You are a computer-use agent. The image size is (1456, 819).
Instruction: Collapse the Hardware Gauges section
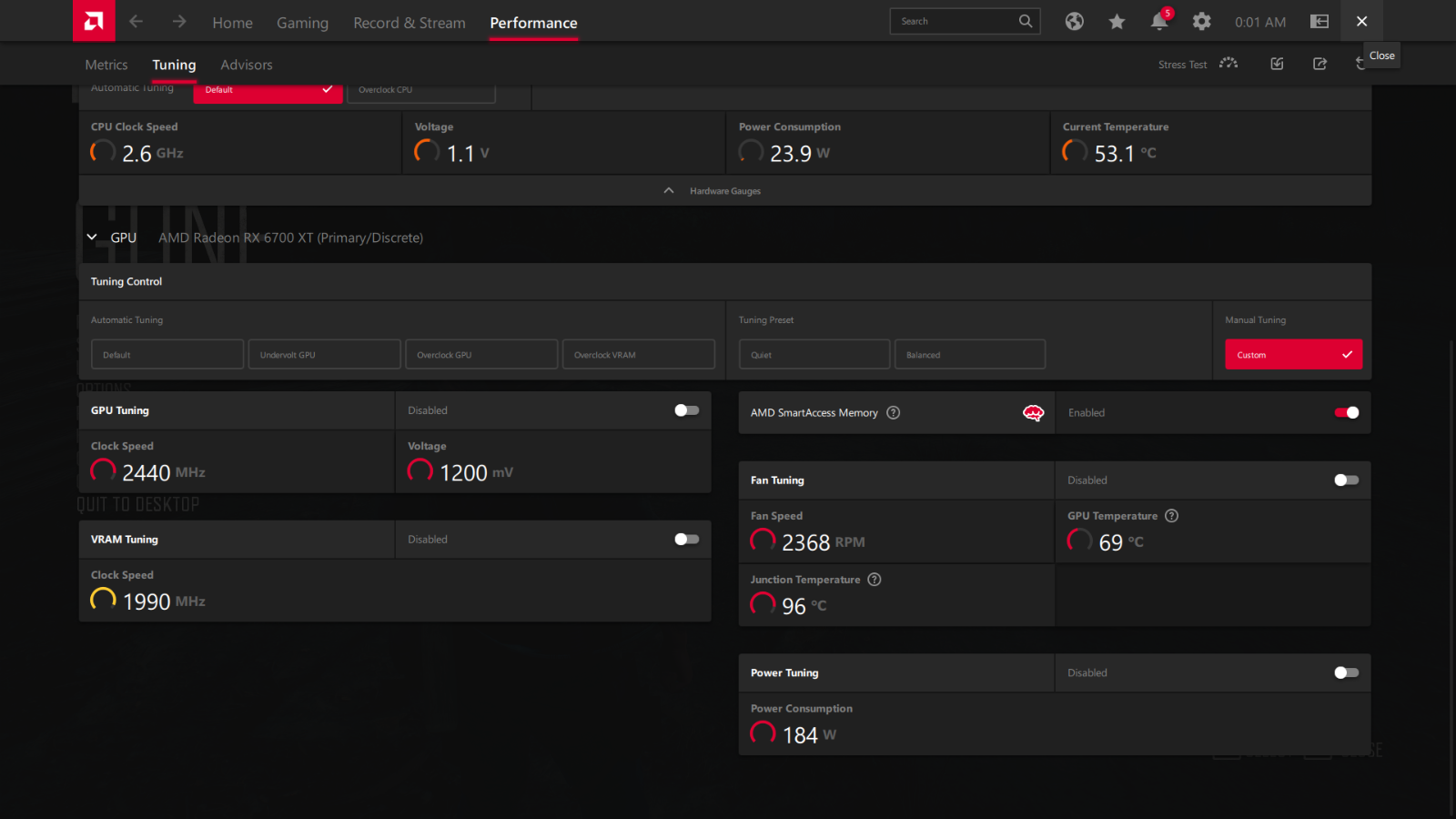pos(724,190)
